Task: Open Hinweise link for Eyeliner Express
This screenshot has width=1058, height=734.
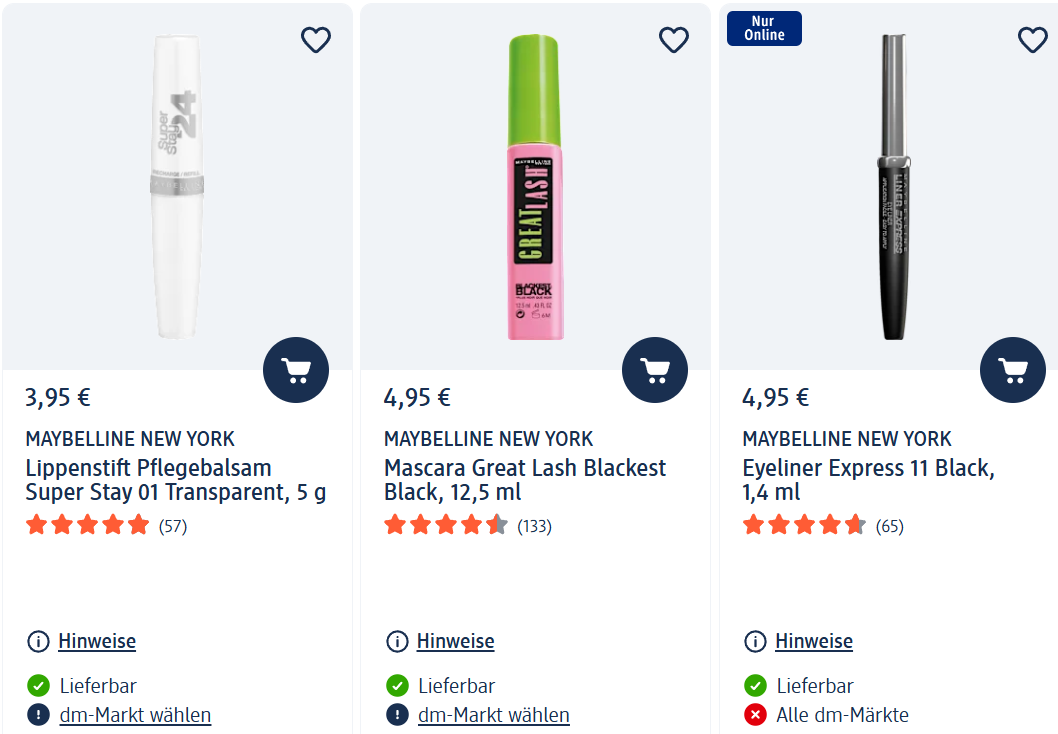Action: coord(814,641)
